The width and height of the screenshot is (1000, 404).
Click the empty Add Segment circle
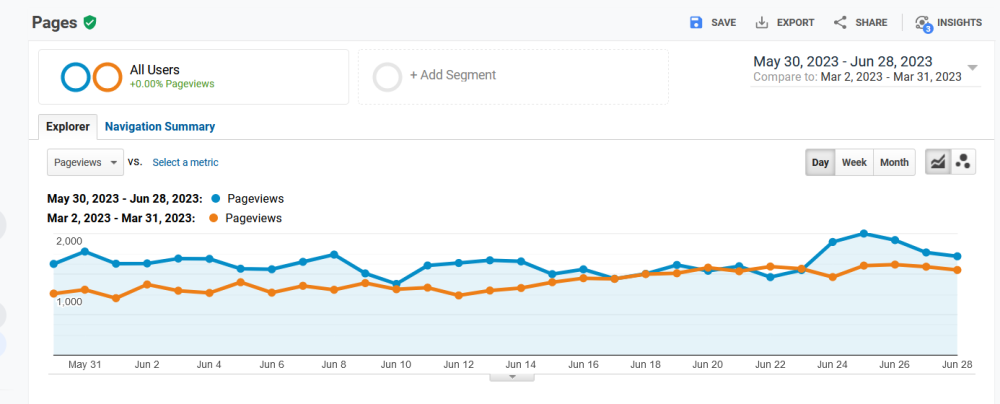(x=387, y=76)
